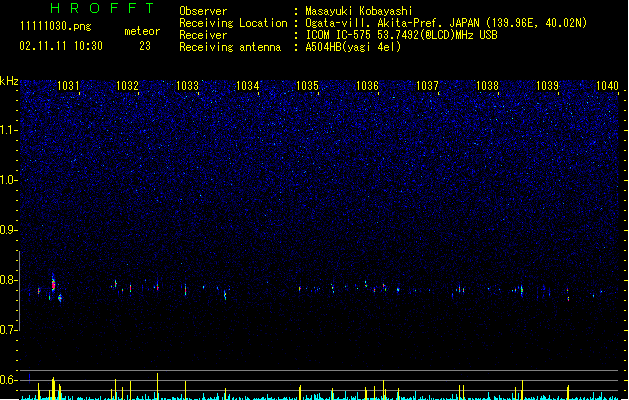Image resolution: width=629 pixels, height=400 pixels.
Task: Click the 0.9 frequency axis label
Action: 8,230
